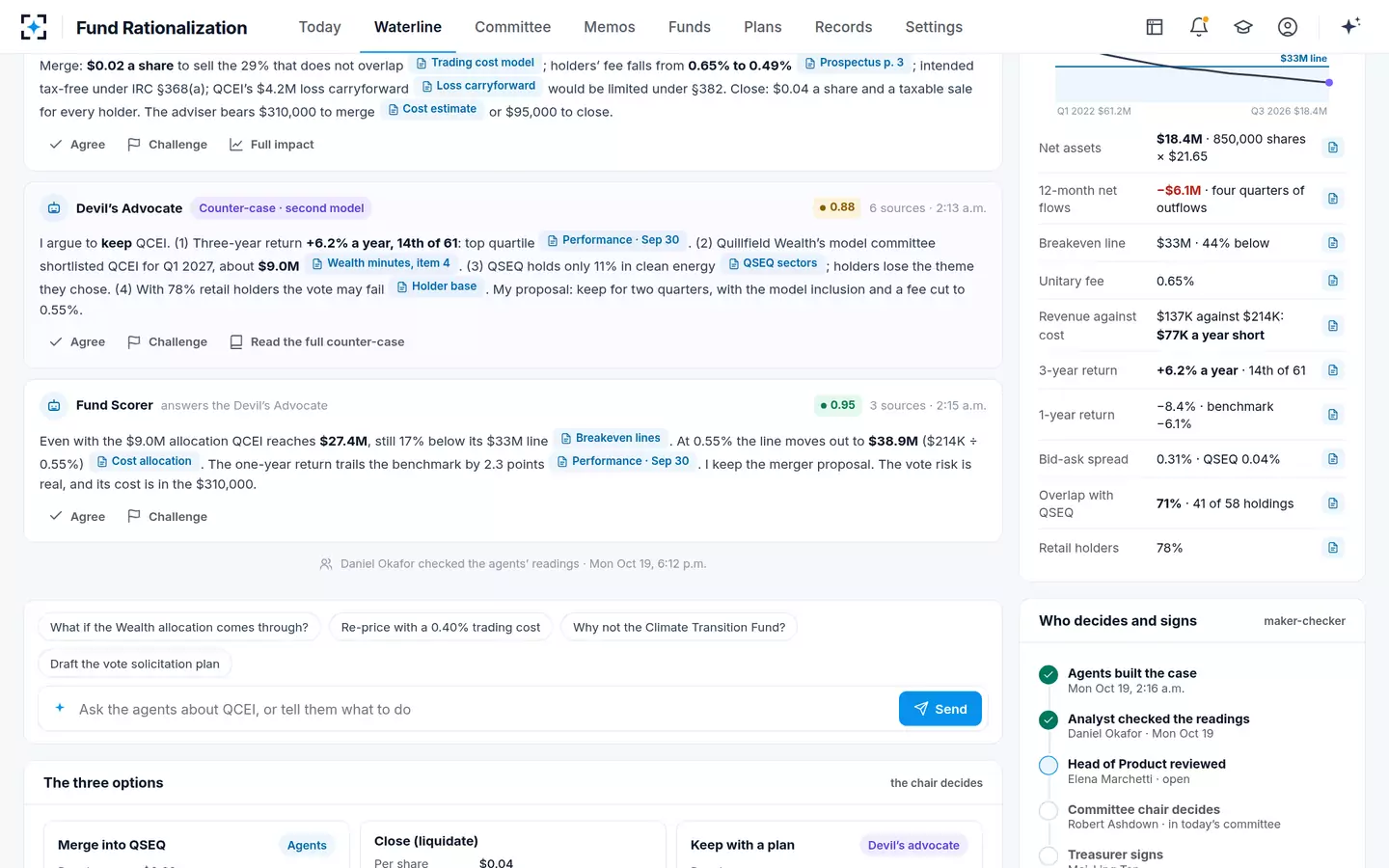
Task: Open source document for 3-year return row
Action: coord(1333,370)
